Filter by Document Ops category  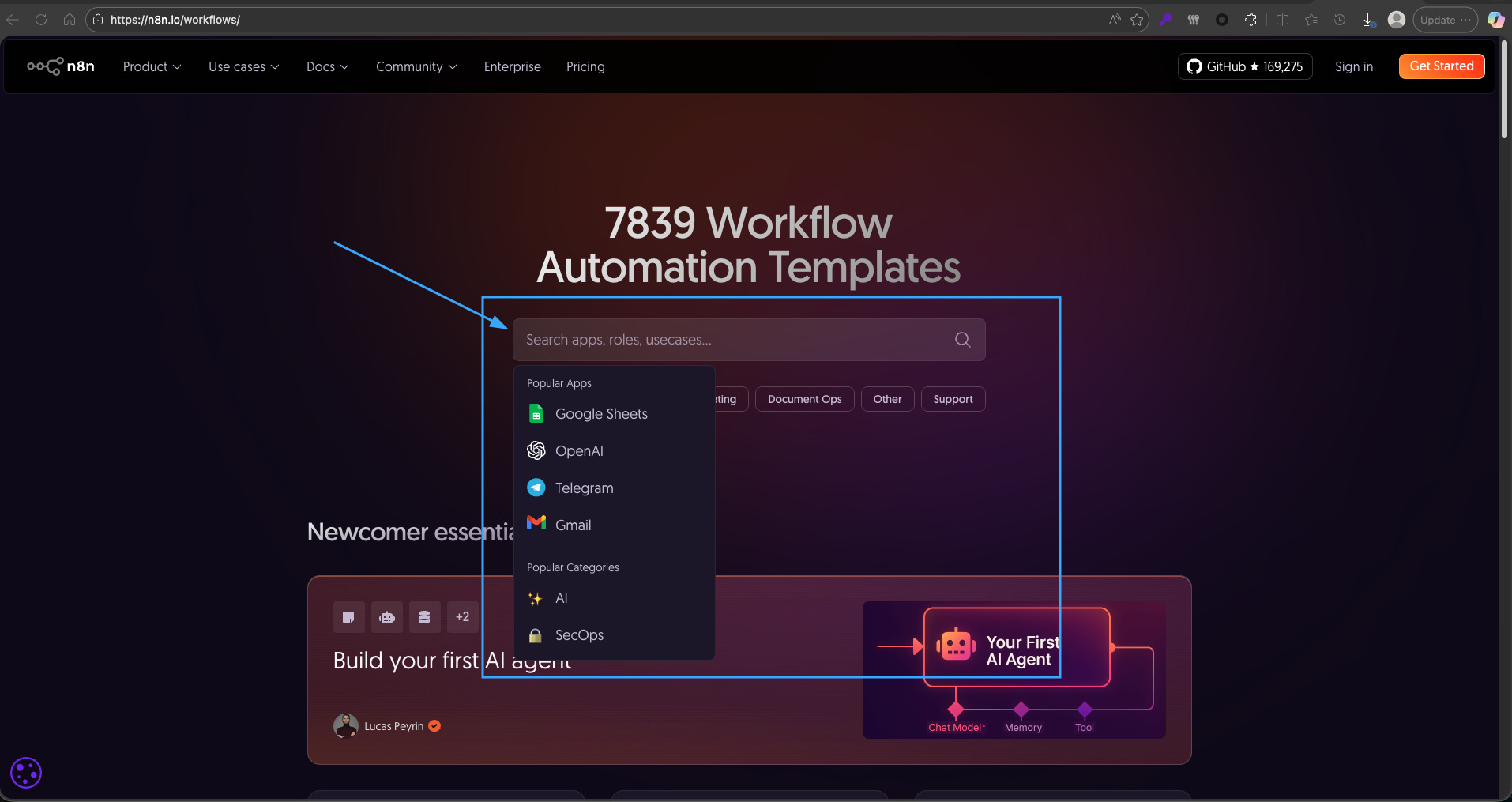[804, 399]
